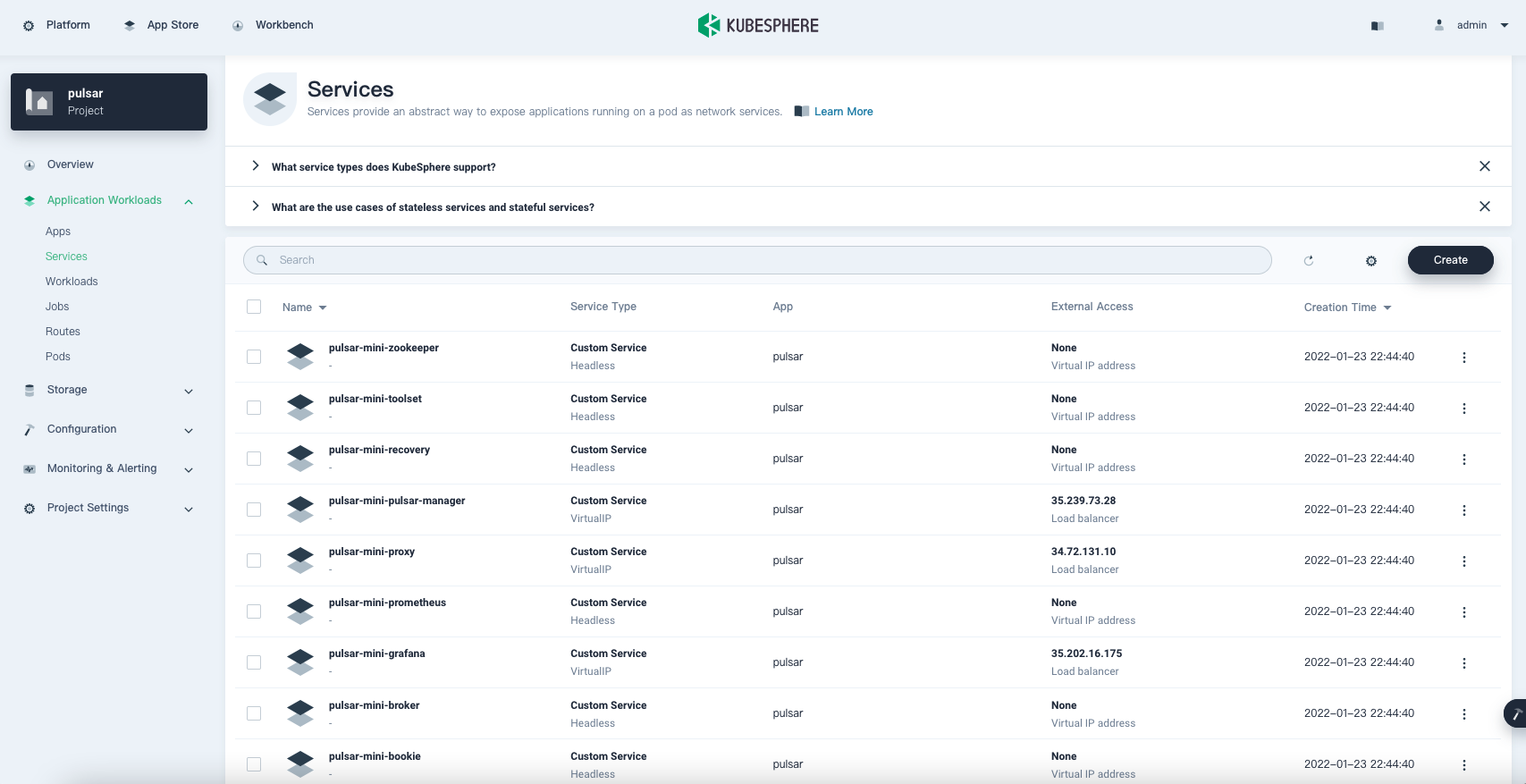Click the App Store icon

point(130,26)
